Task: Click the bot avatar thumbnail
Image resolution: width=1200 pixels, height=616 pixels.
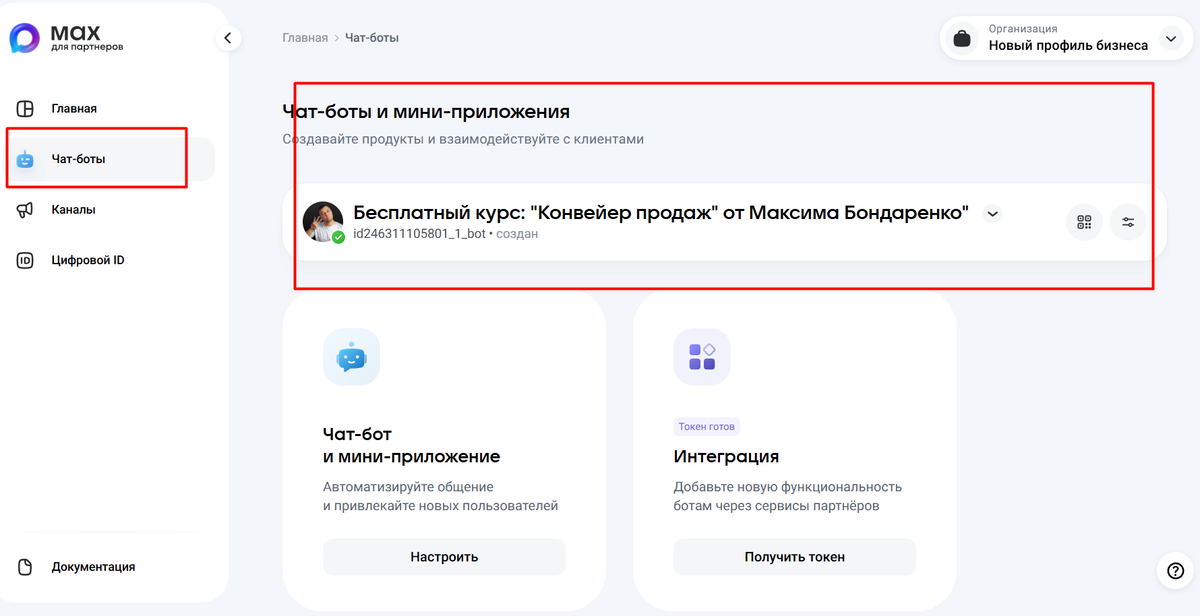Action: (323, 221)
